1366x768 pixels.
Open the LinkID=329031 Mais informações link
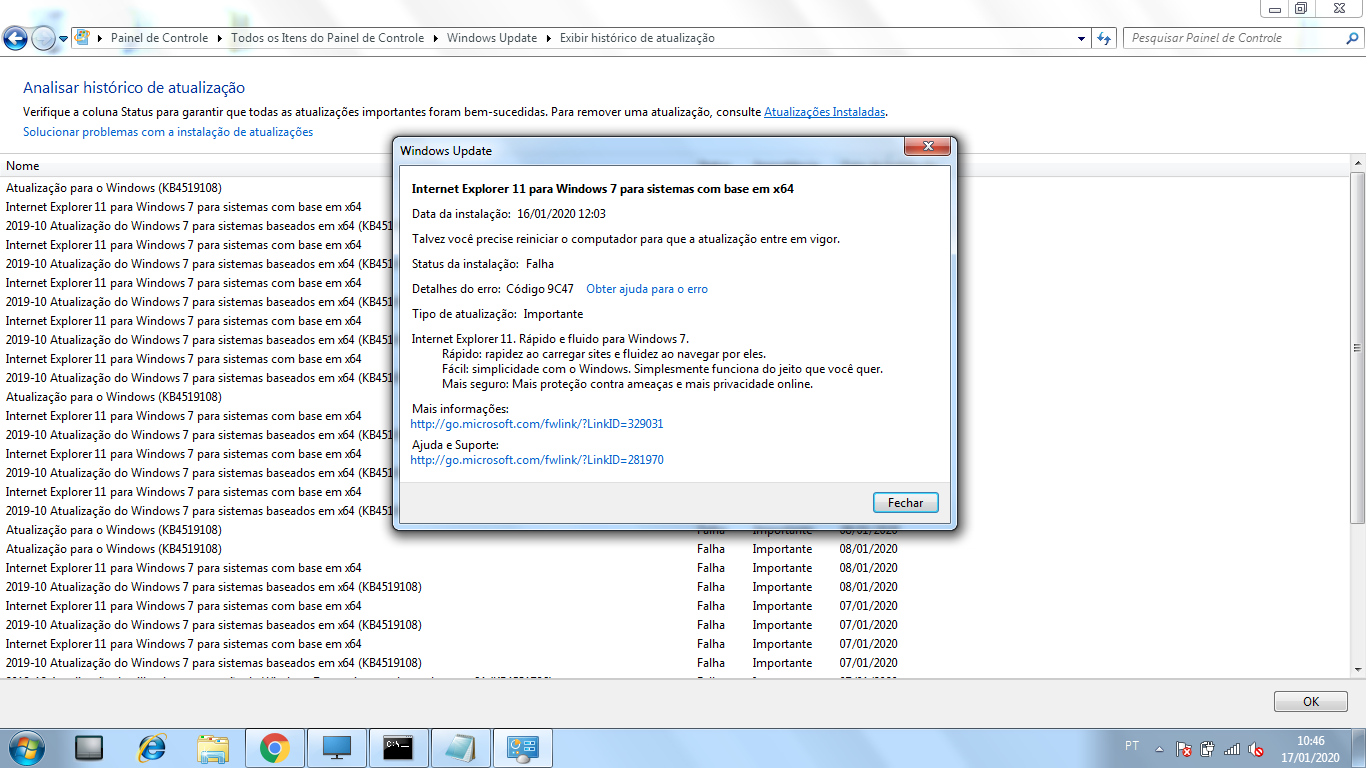tap(537, 424)
